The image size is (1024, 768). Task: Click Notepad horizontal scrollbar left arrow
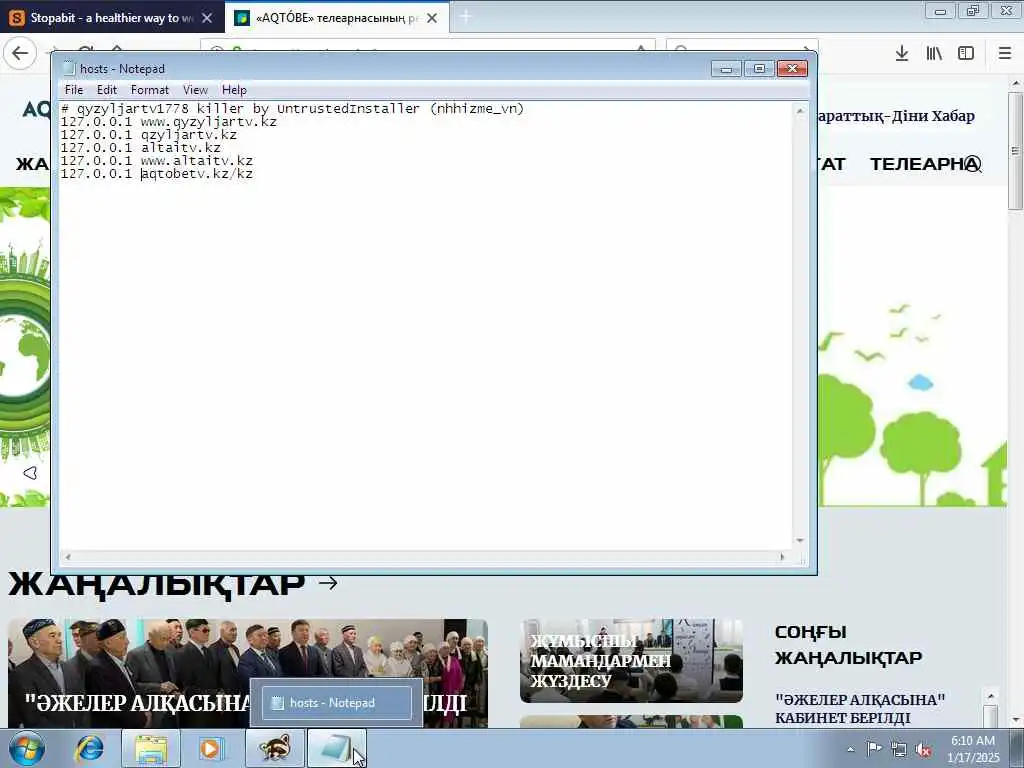[67, 557]
